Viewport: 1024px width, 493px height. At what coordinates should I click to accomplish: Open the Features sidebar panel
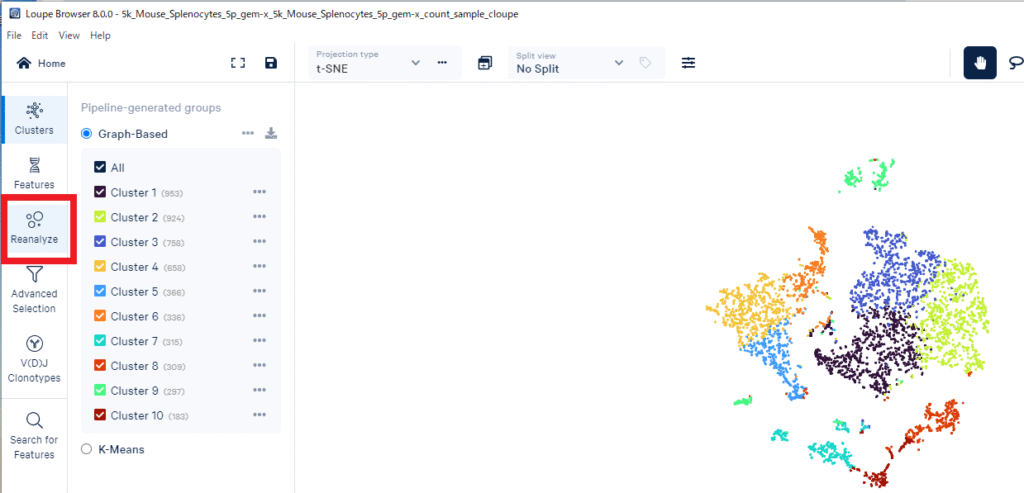tap(34, 172)
